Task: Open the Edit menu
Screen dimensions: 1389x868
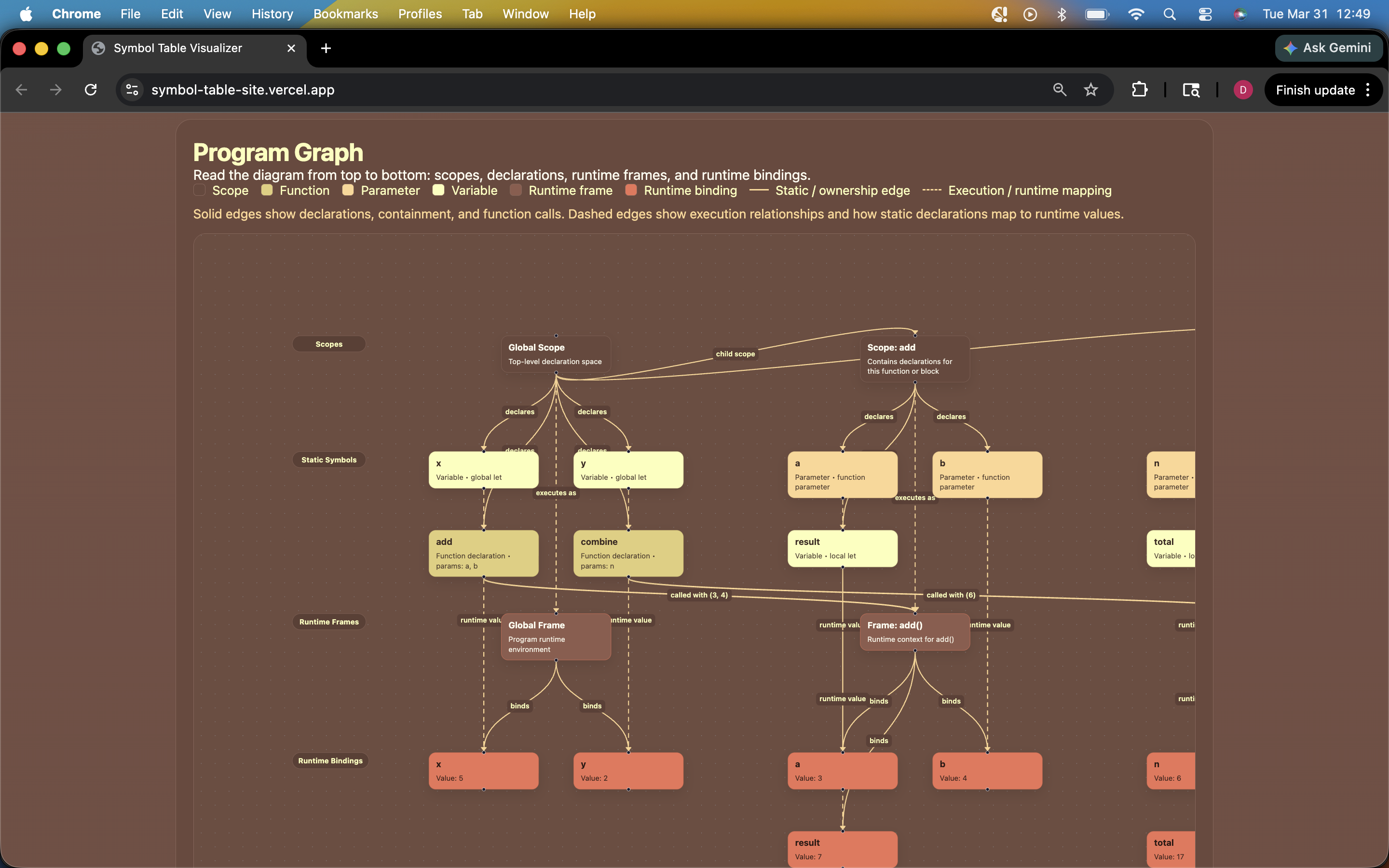Action: pyautogui.click(x=172, y=14)
